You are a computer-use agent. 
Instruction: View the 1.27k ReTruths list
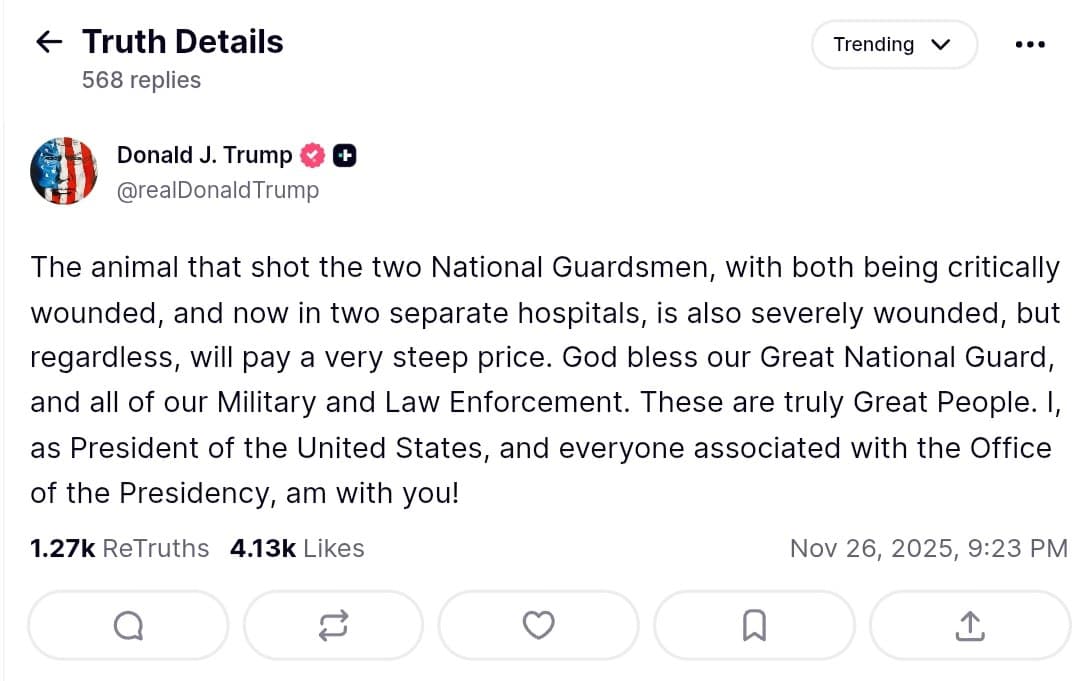(x=119, y=548)
